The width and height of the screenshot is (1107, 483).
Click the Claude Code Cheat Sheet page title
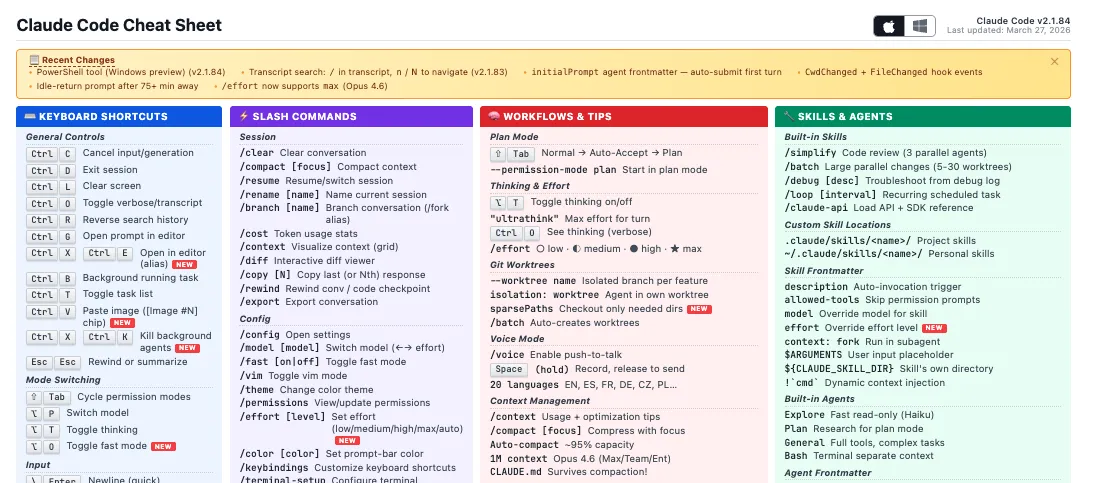coord(119,25)
